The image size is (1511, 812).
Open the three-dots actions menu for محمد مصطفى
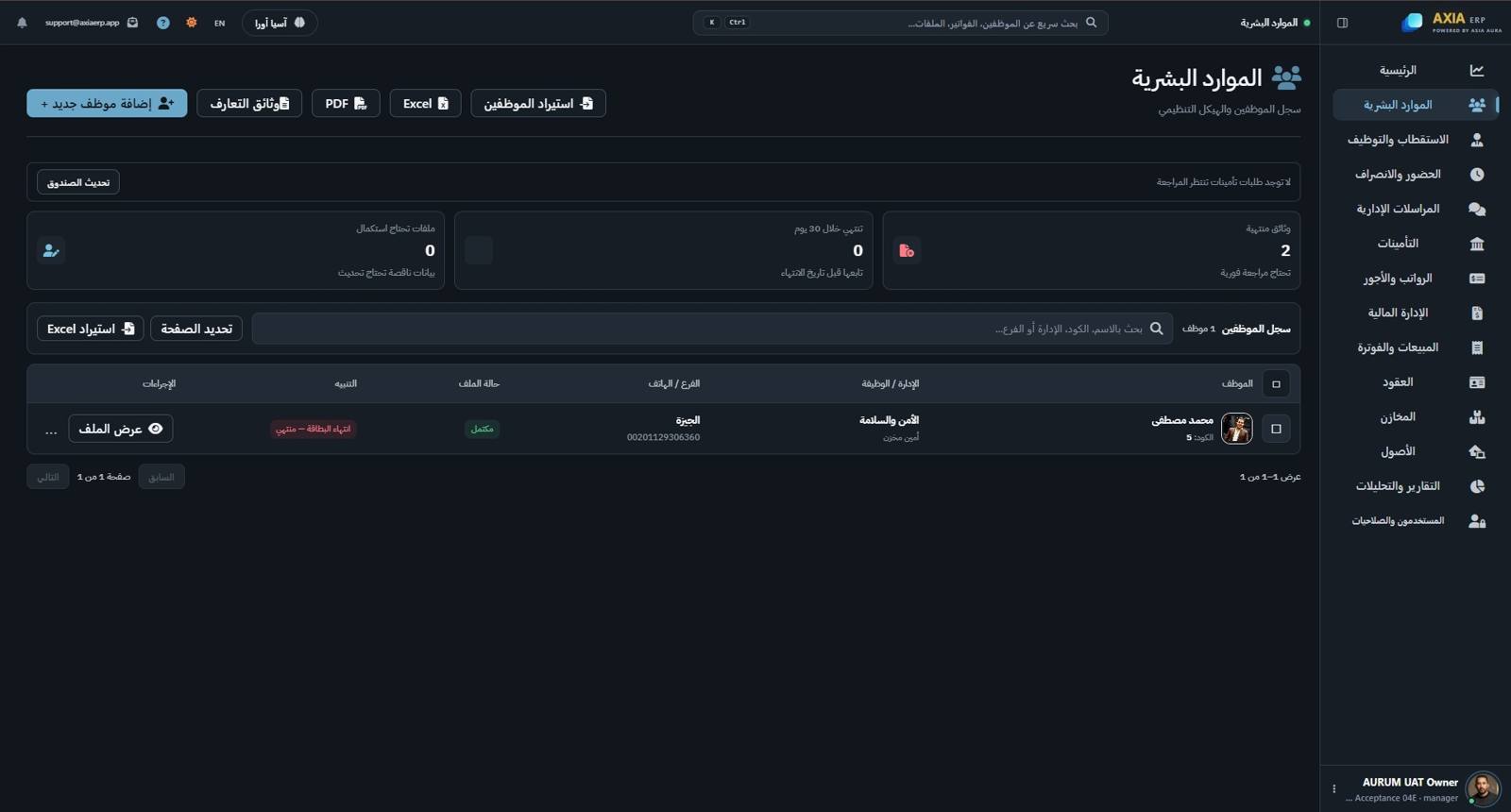coord(51,430)
